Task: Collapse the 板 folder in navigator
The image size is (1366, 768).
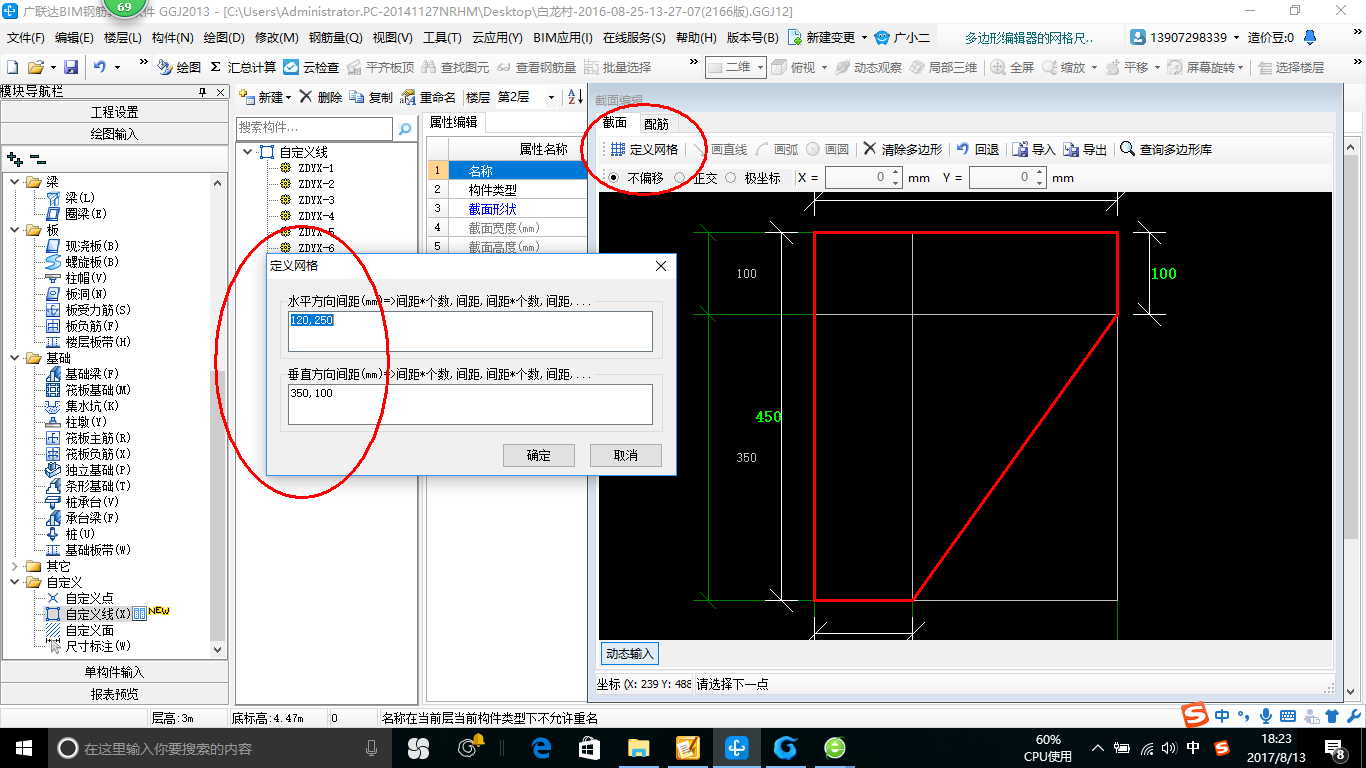Action: [15, 230]
